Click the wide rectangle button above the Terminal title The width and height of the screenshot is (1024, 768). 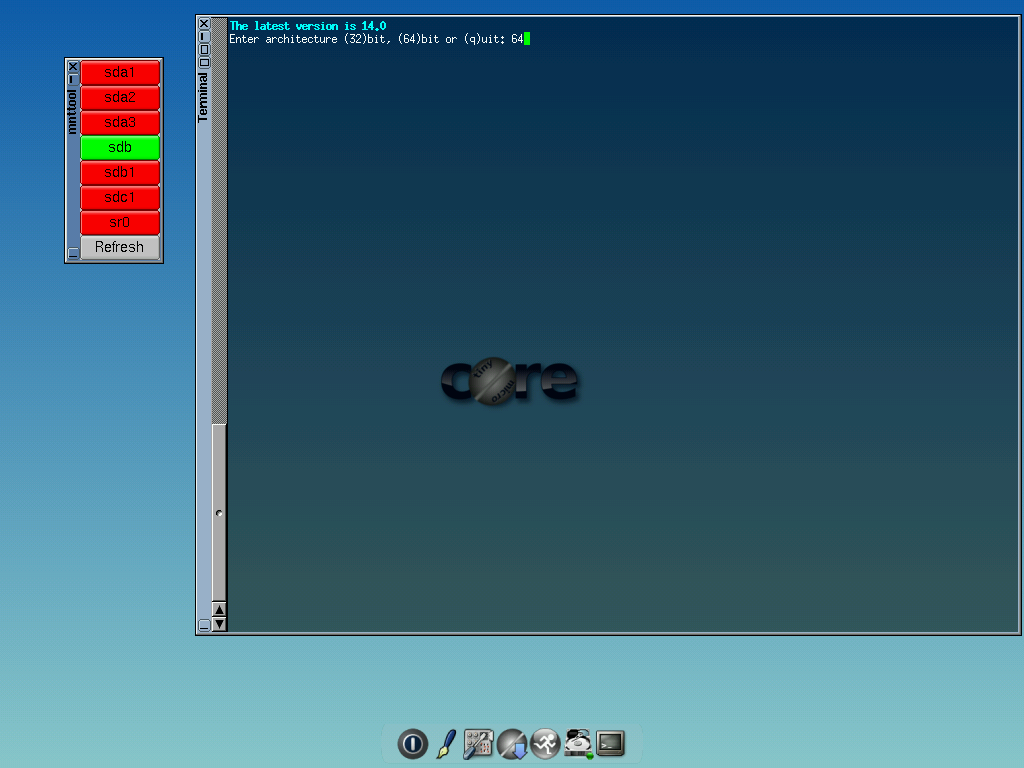pos(204,63)
